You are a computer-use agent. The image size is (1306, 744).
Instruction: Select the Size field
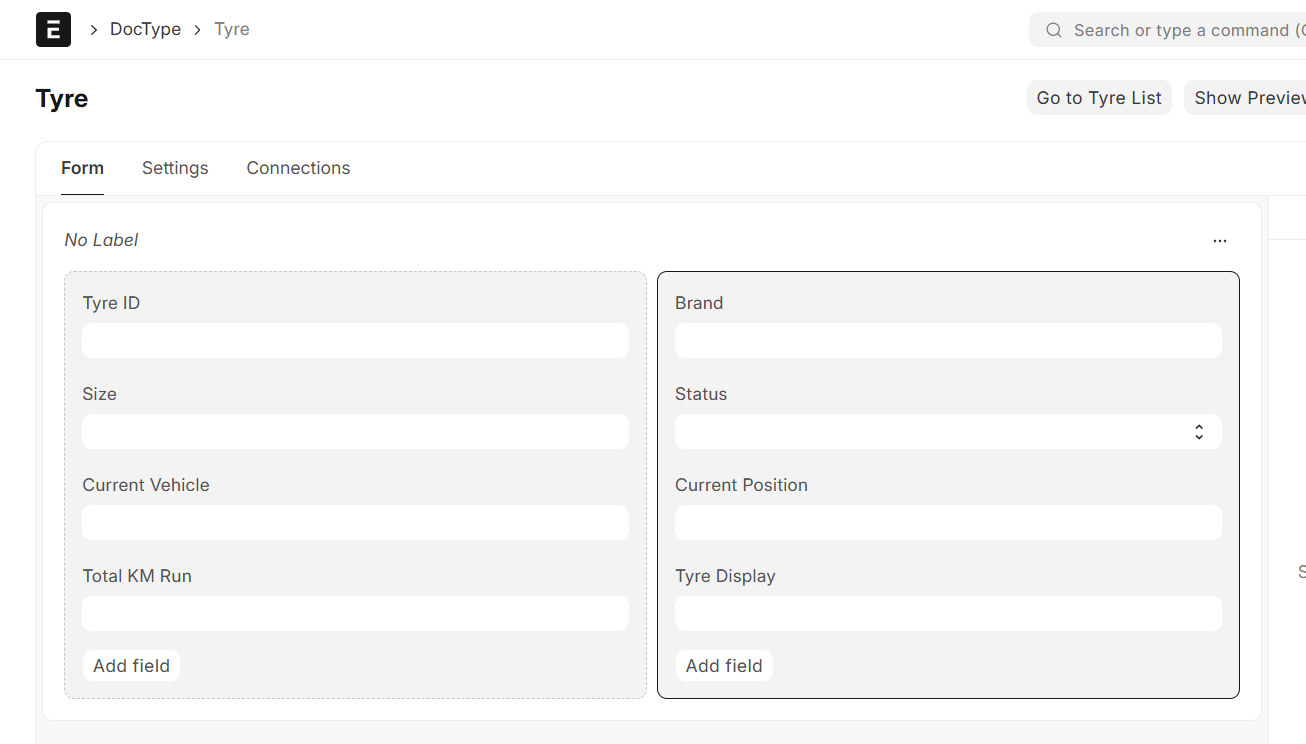pyautogui.click(x=355, y=432)
